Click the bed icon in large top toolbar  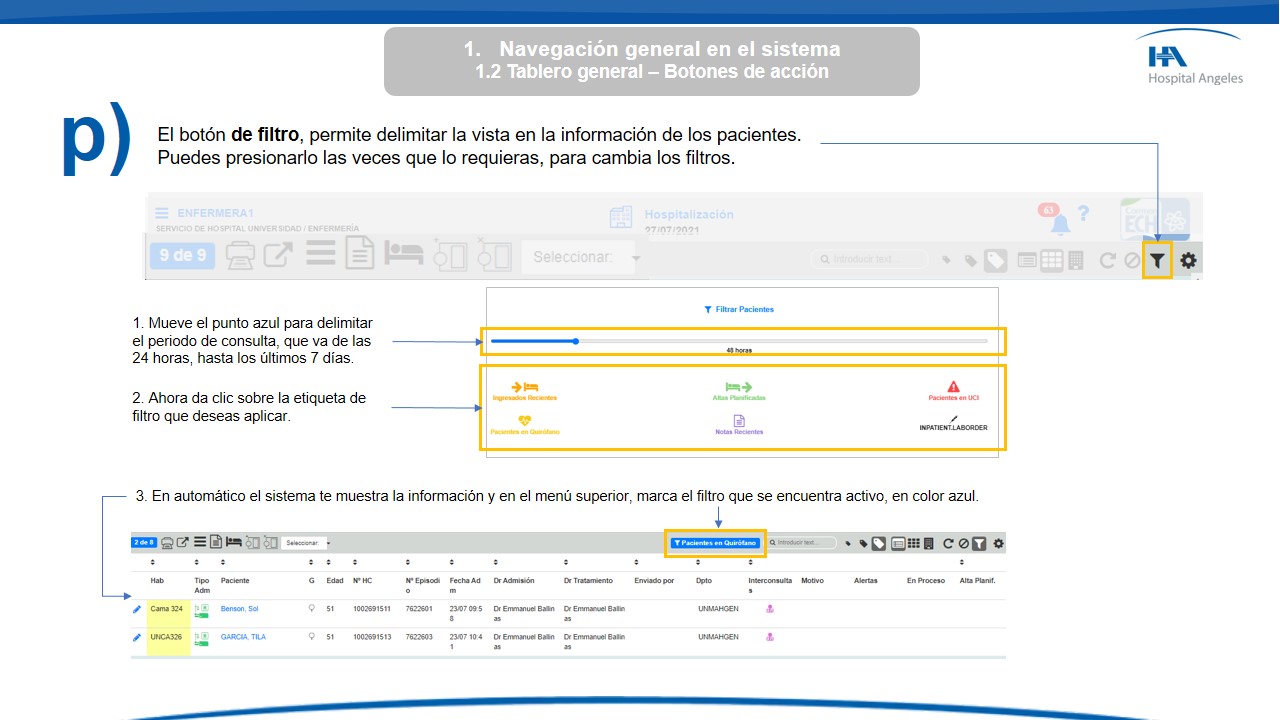[405, 254]
